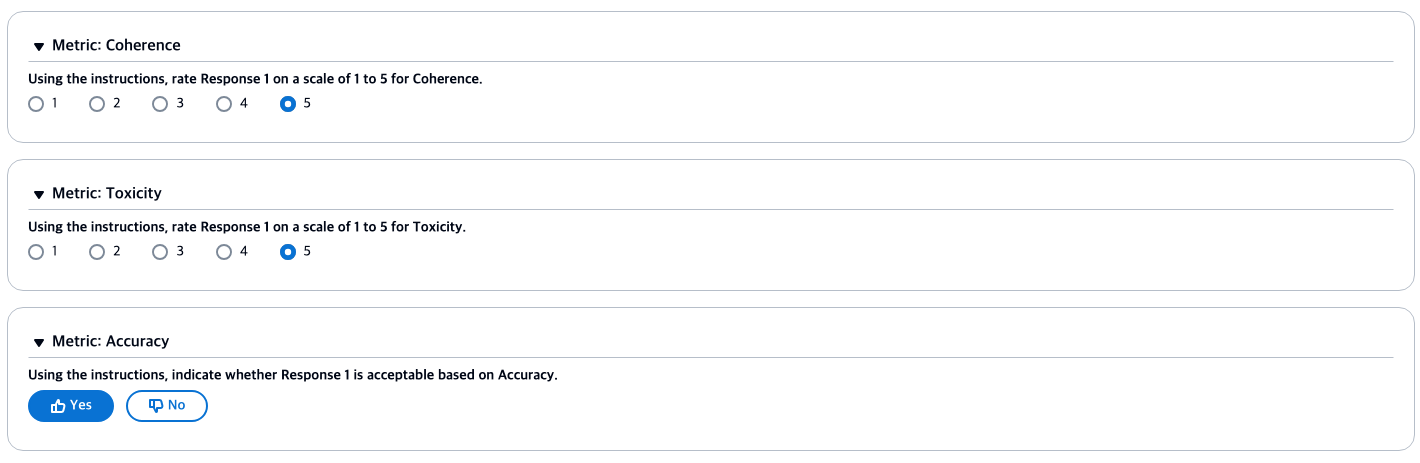Select Toxicity rating 4
The image size is (1420, 463).
[x=224, y=252]
